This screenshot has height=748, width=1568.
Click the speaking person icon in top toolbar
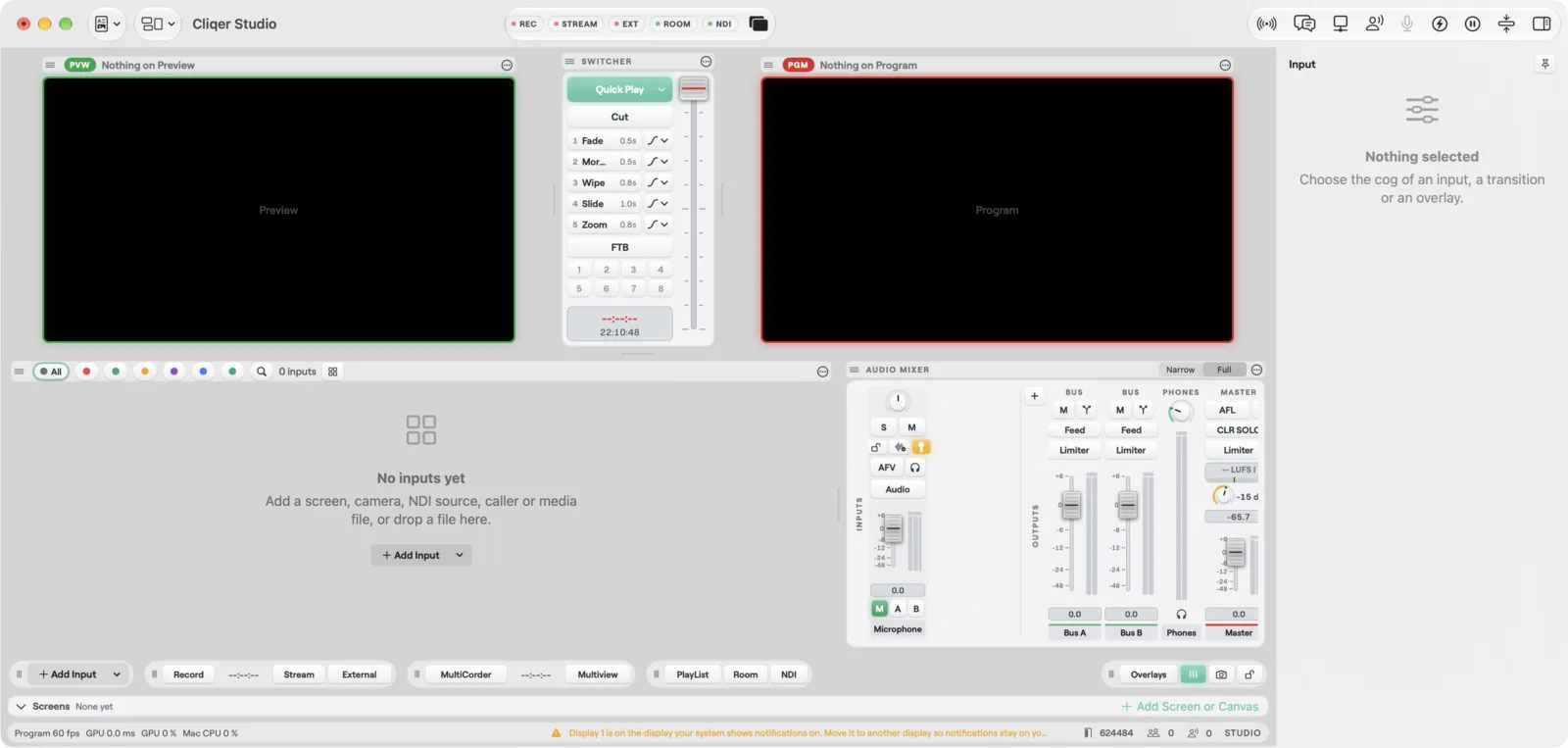(1375, 24)
